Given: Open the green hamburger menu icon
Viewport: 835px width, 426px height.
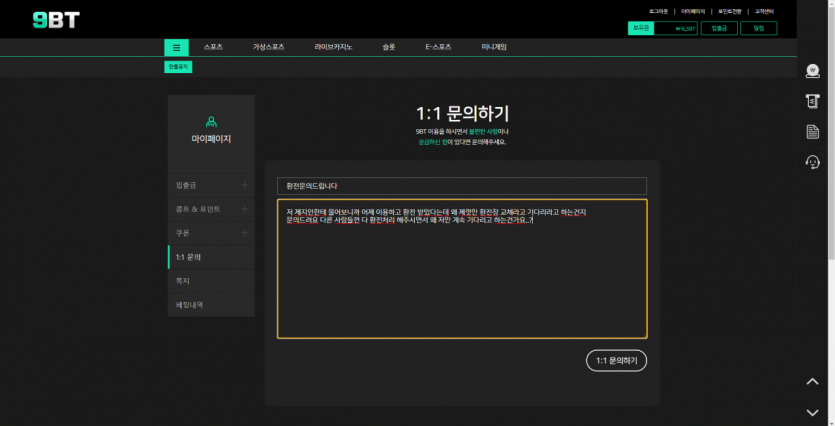Looking at the screenshot, I should 176,47.
